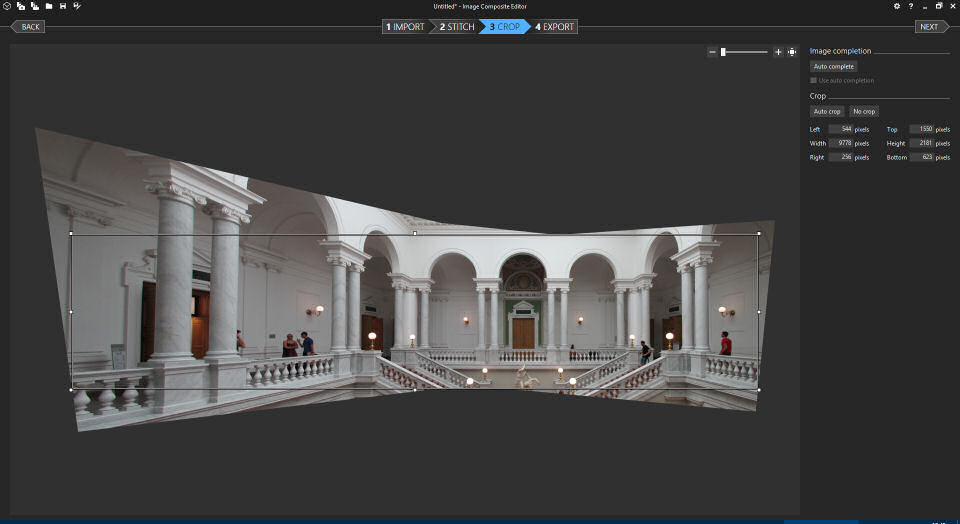
Task: Click the zoom slider handle
Action: click(x=723, y=52)
